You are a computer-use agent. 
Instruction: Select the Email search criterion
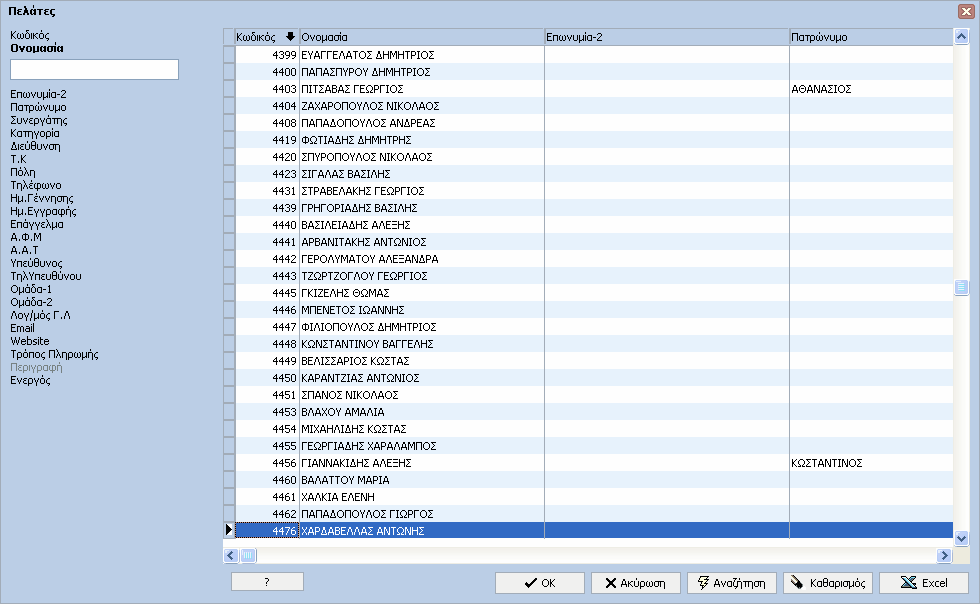(x=22, y=328)
